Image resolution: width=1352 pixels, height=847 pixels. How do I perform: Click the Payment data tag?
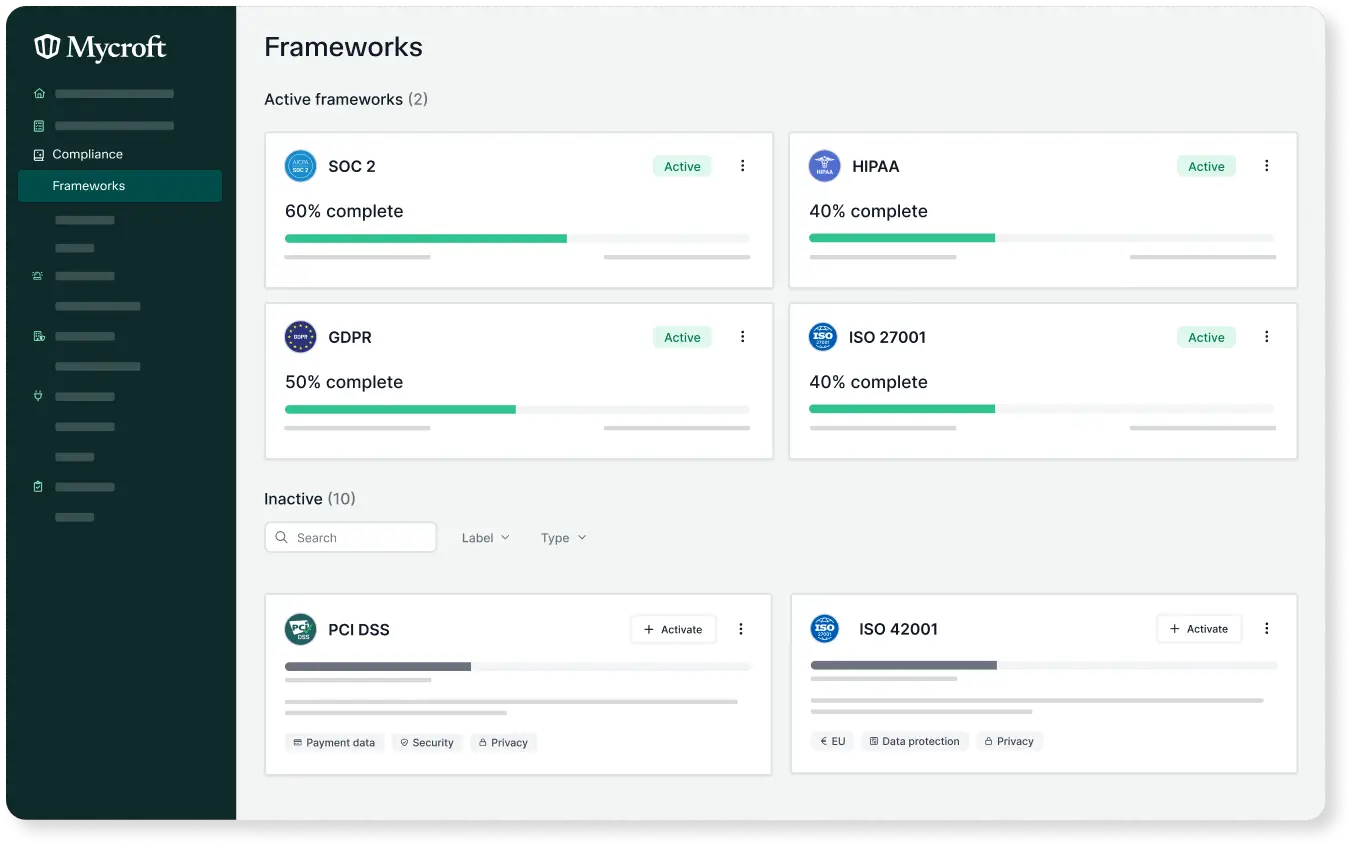(x=334, y=743)
